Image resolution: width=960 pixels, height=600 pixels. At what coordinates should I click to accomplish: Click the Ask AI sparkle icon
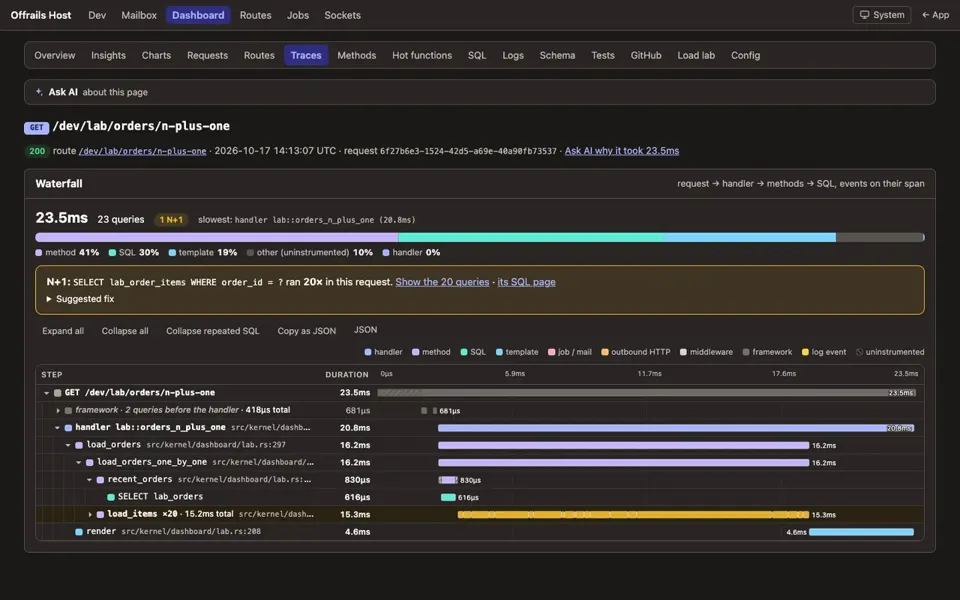pos(39,92)
